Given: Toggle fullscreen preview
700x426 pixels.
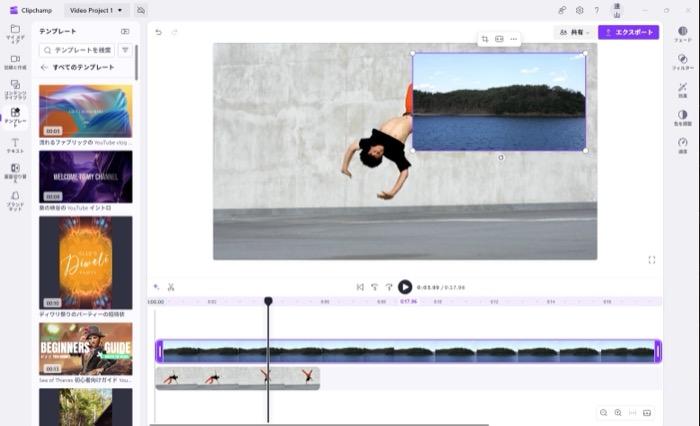Looking at the screenshot, I should click(x=652, y=260).
